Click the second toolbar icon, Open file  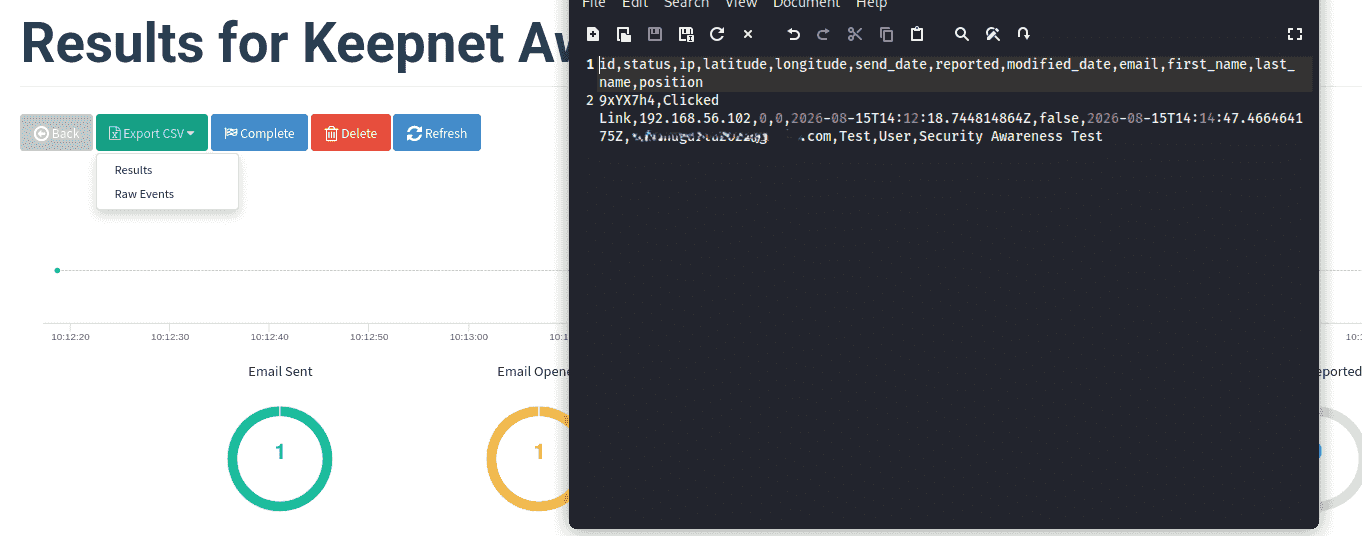[624, 34]
